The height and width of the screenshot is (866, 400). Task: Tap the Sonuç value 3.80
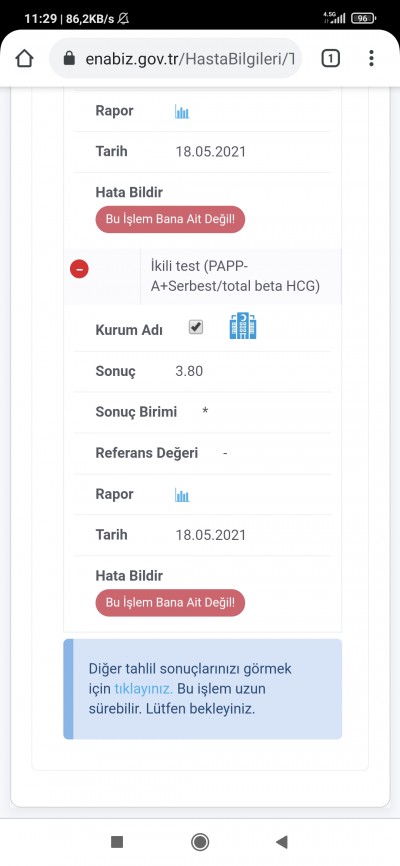pyautogui.click(x=189, y=371)
